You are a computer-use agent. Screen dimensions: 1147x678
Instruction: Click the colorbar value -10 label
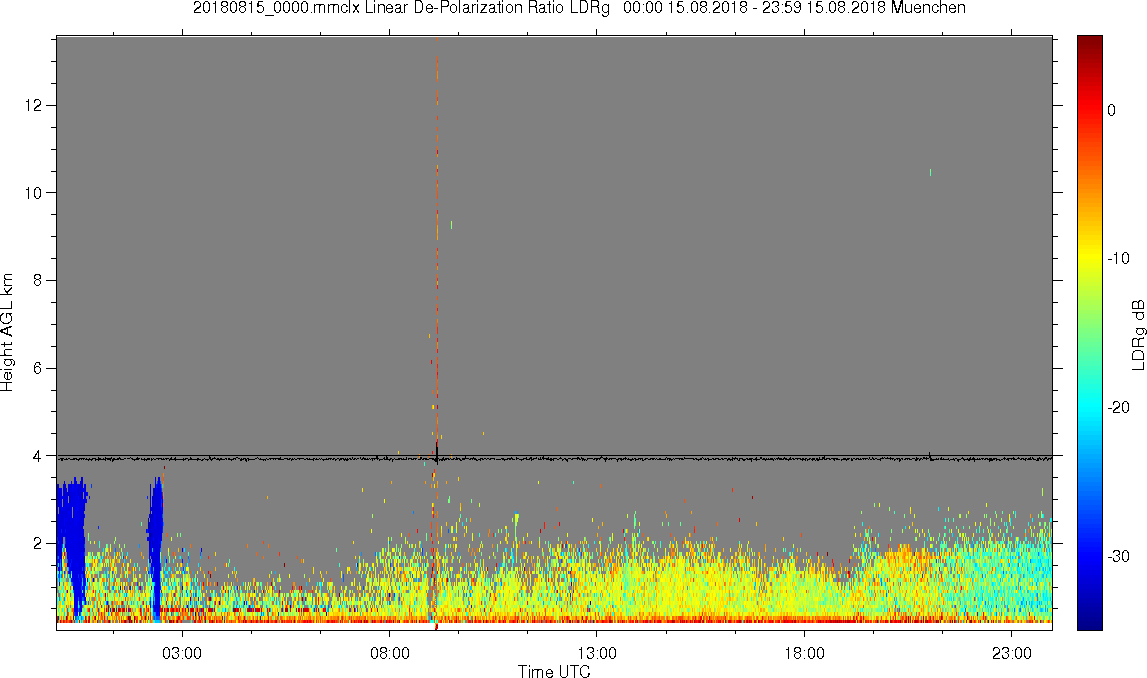pos(1118,258)
